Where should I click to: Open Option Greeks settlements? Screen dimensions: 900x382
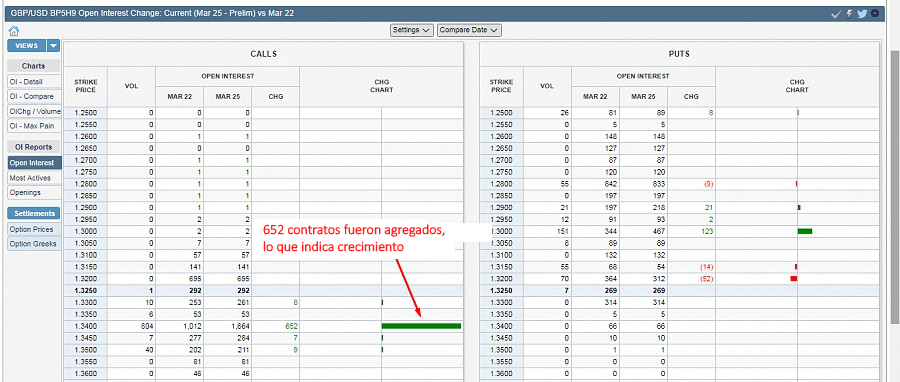click(x=34, y=244)
